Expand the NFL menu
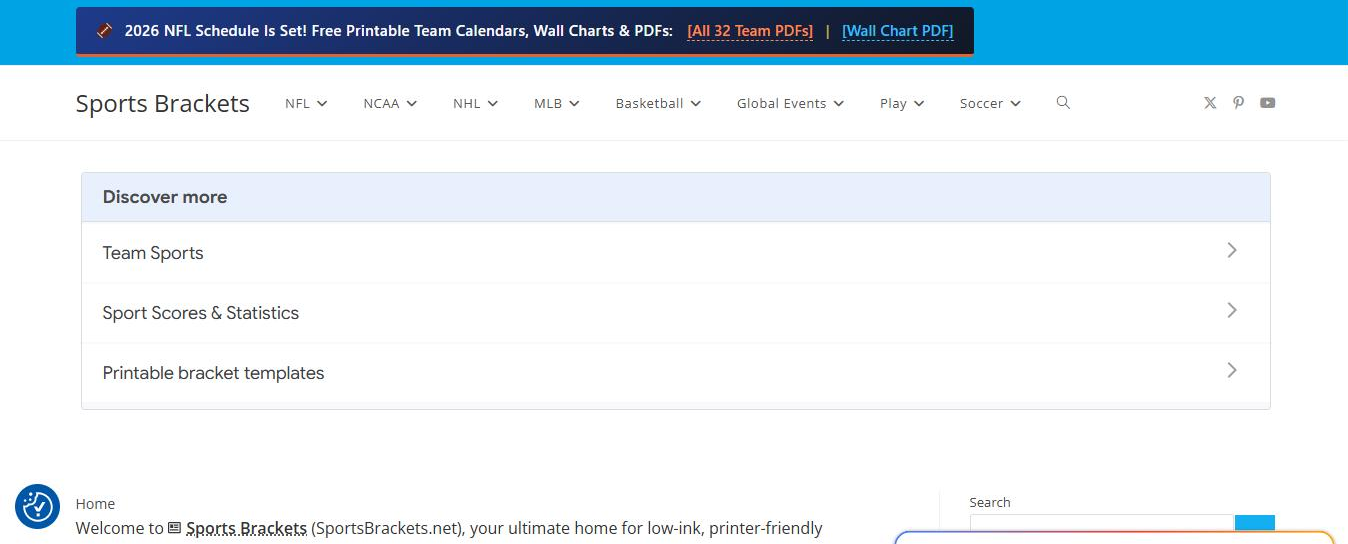 point(306,103)
